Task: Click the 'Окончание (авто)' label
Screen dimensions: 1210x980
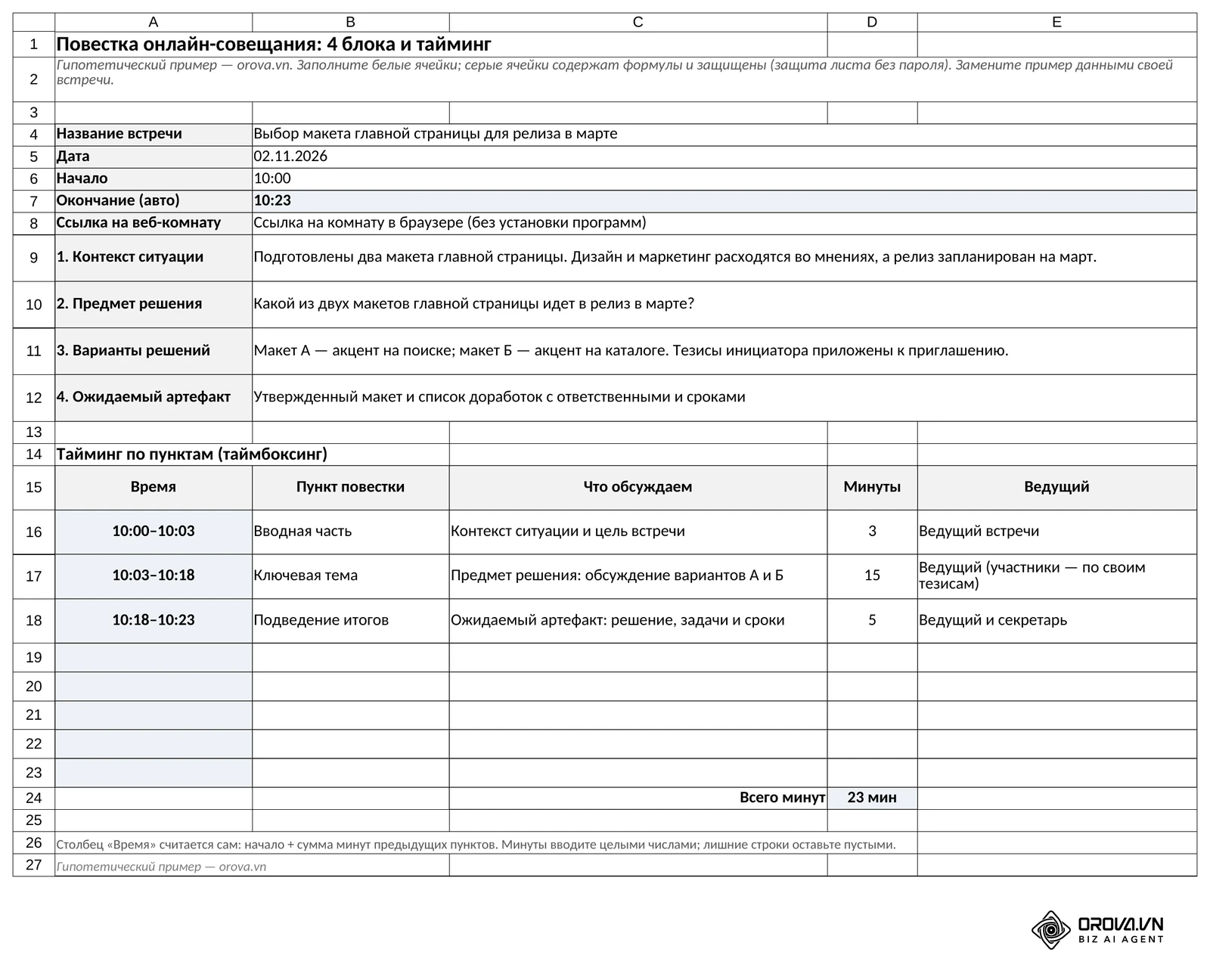Action: pos(154,201)
